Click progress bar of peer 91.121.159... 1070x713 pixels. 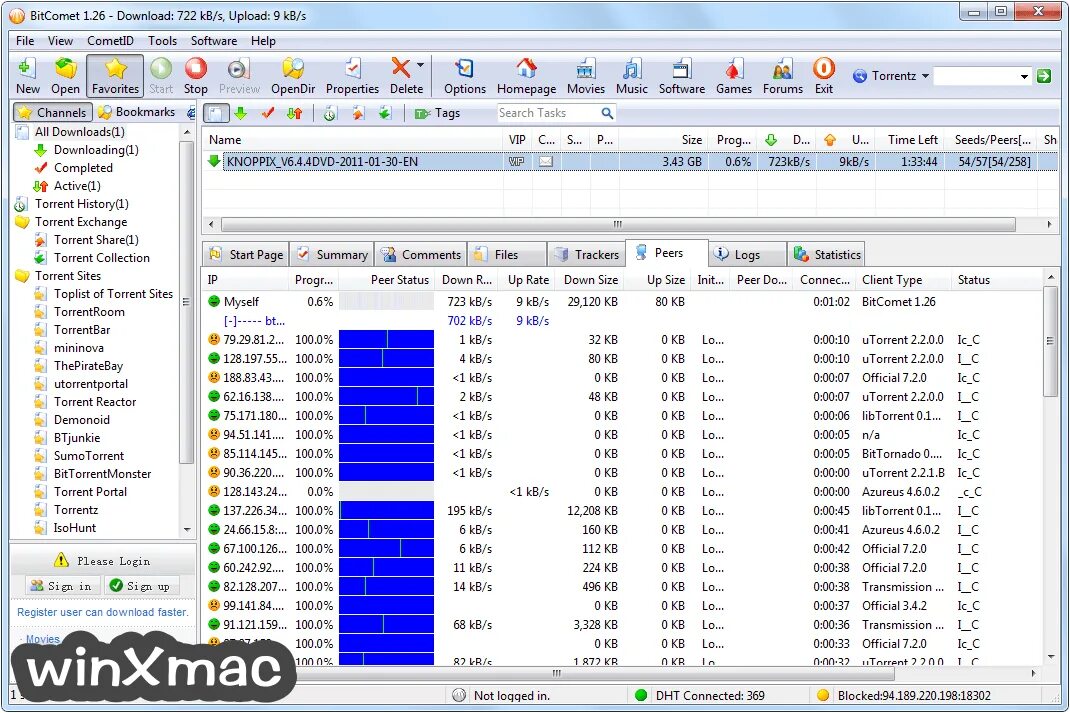pyautogui.click(x=386, y=624)
